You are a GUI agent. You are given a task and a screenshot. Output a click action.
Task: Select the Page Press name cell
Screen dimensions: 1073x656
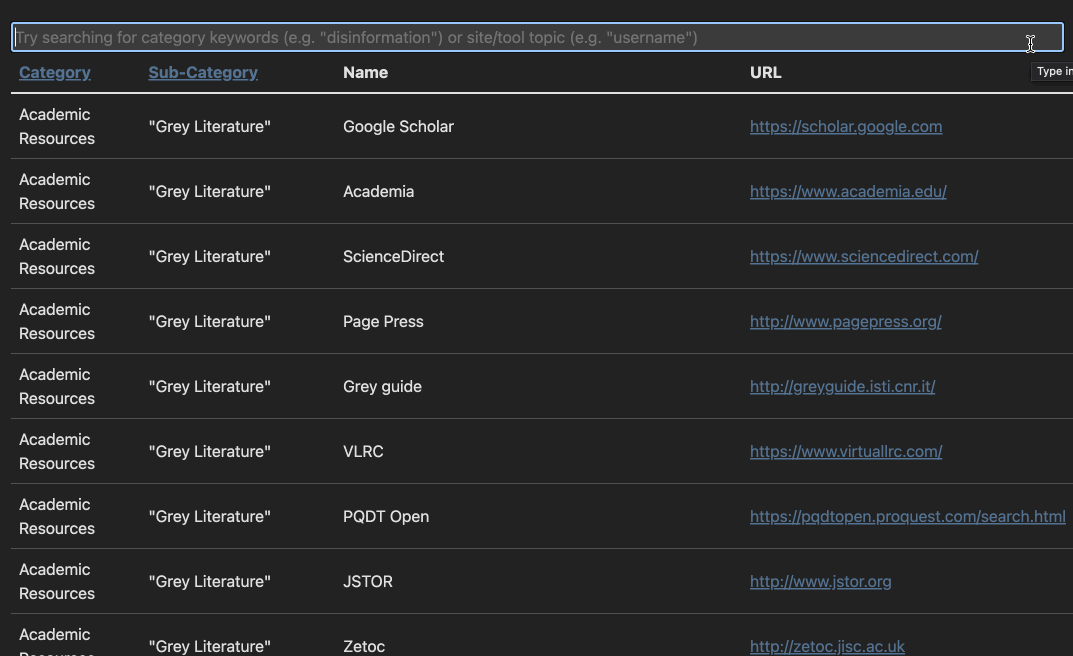[383, 322]
